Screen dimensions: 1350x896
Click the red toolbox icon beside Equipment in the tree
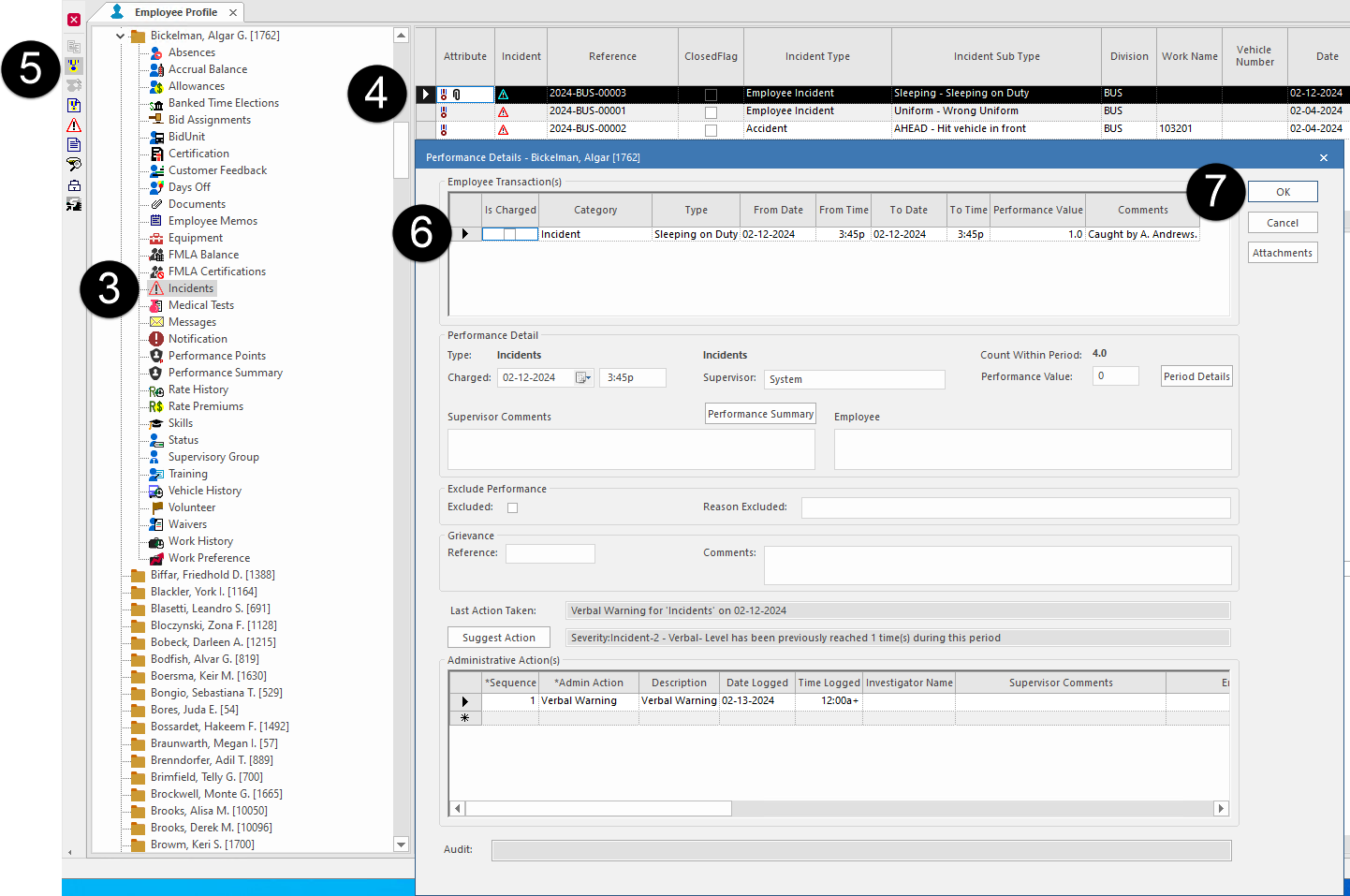tap(156, 237)
